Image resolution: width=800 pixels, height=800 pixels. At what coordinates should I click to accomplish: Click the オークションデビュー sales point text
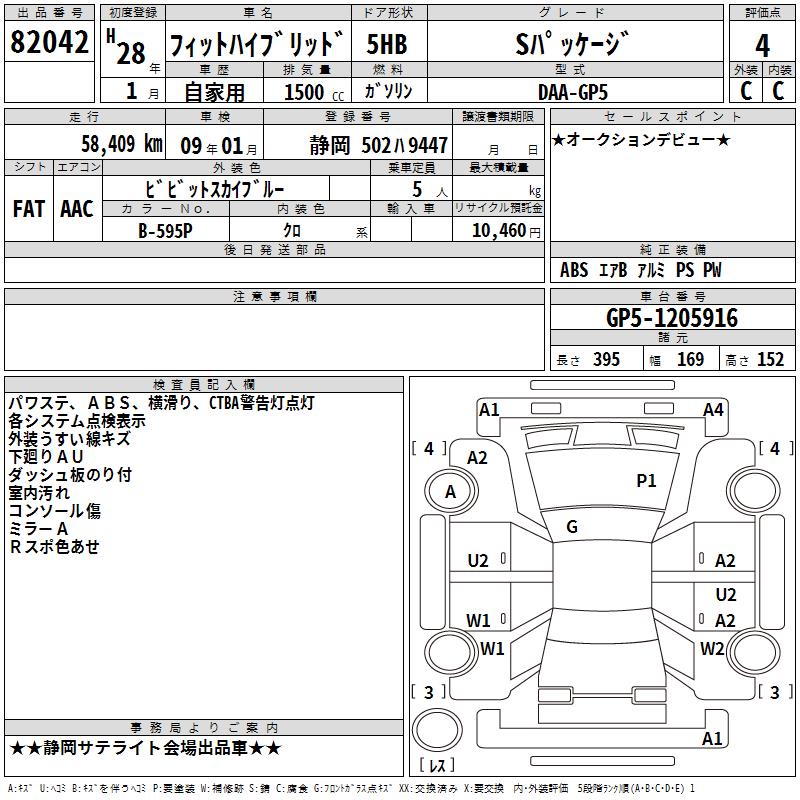tap(641, 139)
